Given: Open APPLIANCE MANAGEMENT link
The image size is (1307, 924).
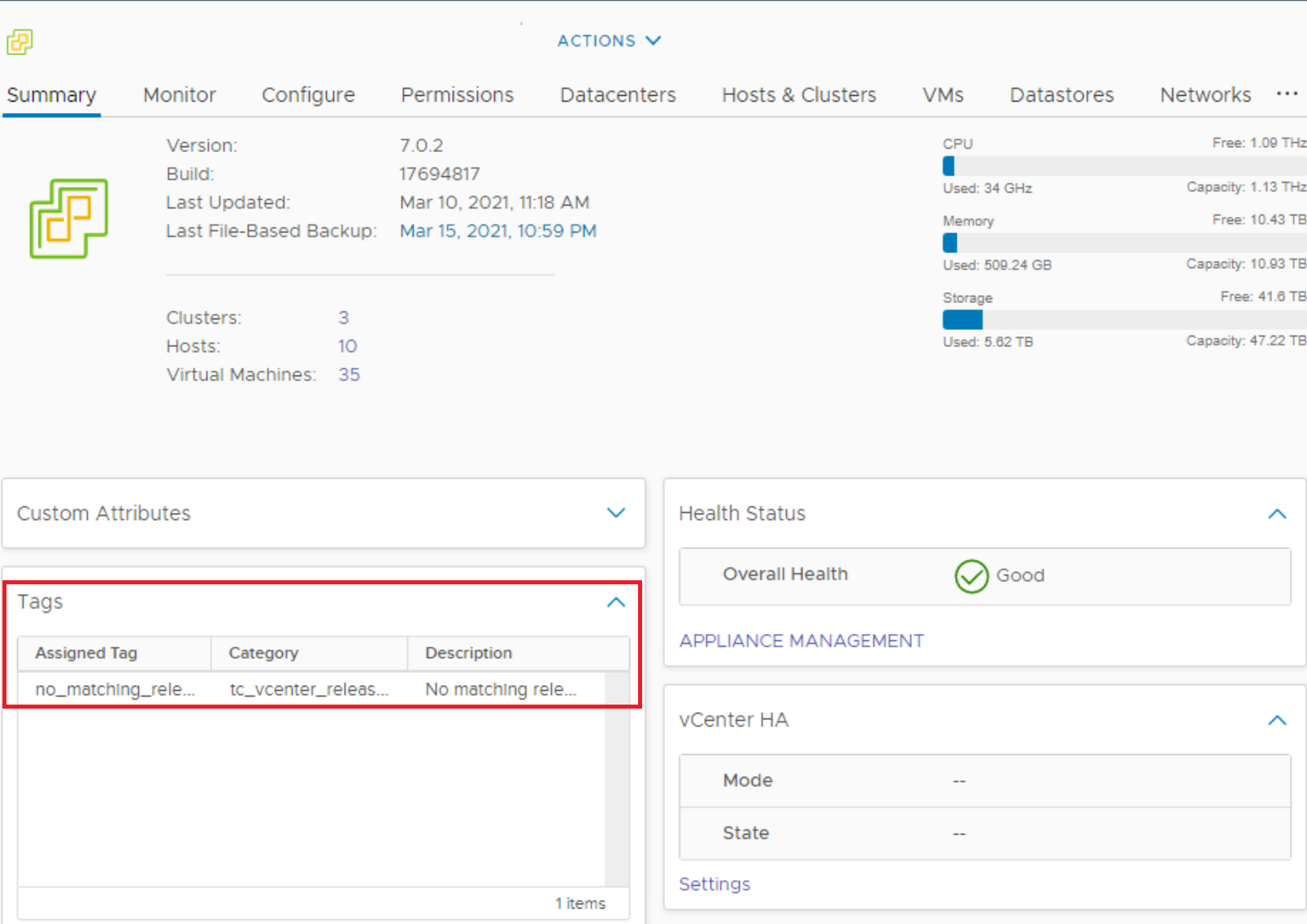Looking at the screenshot, I should [801, 640].
